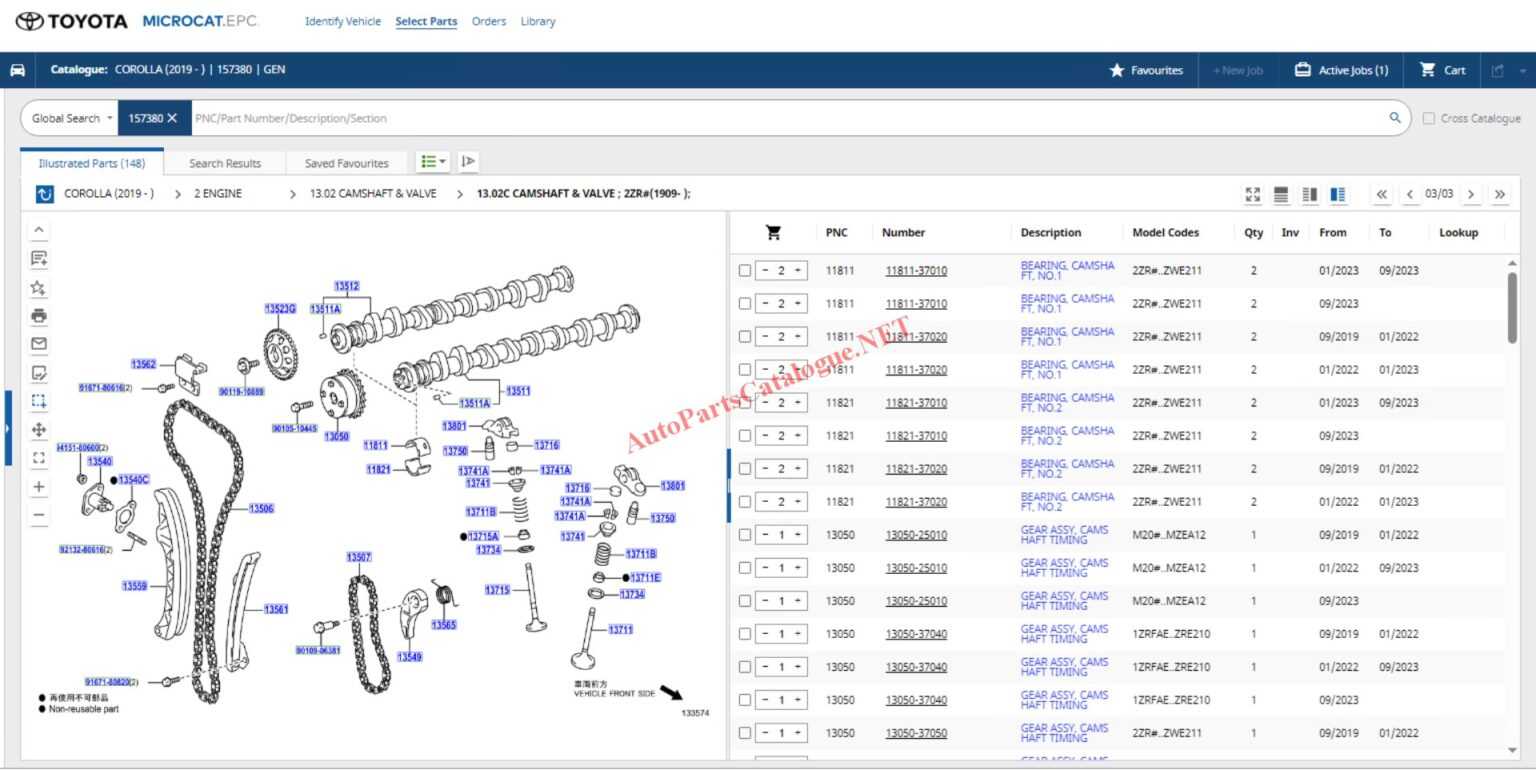
Task: Open the Orders menu in the top bar
Action: 489,21
